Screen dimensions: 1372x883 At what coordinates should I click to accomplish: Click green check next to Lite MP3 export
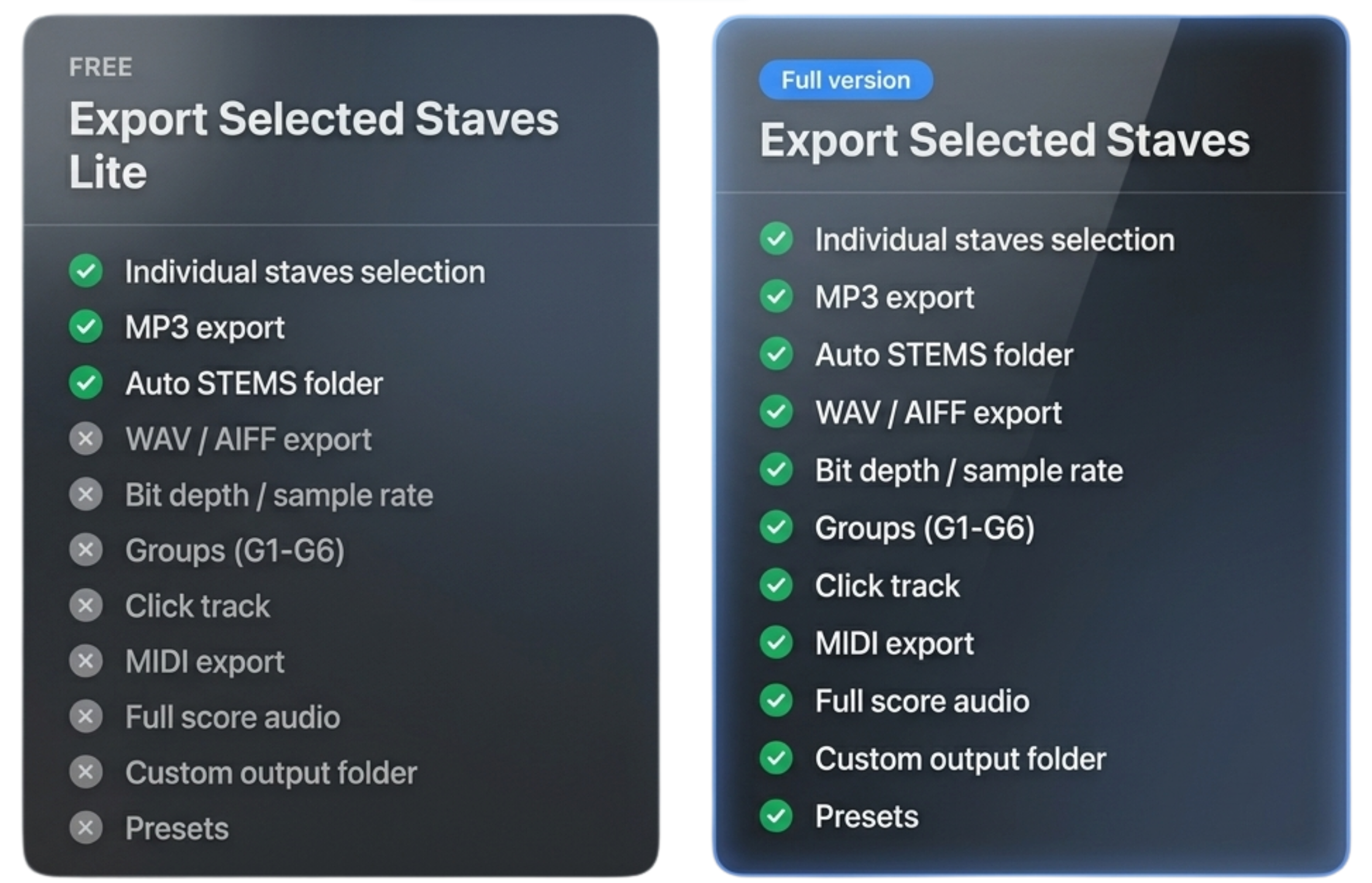pyautogui.click(x=86, y=327)
